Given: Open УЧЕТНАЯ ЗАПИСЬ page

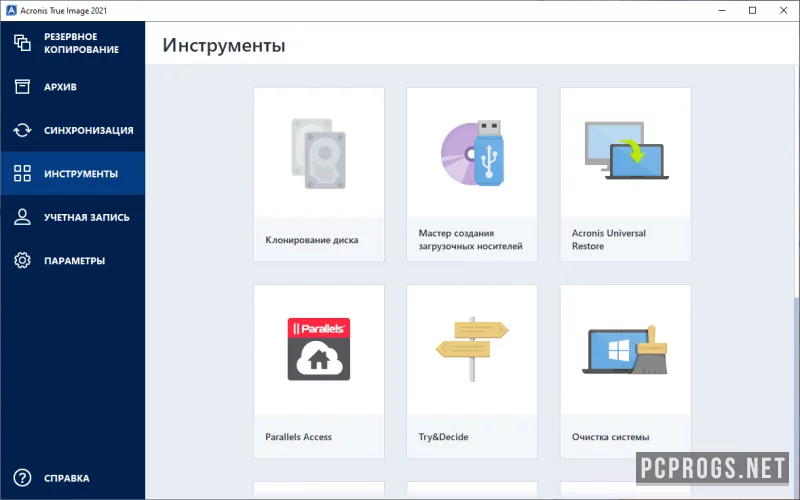Looking at the screenshot, I should pos(87,217).
